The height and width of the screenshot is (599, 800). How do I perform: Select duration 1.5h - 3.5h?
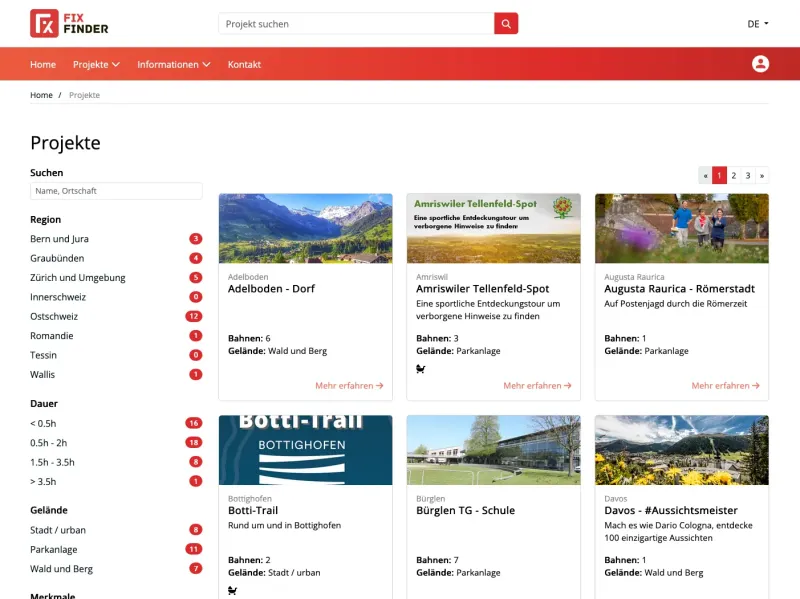click(x=116, y=462)
